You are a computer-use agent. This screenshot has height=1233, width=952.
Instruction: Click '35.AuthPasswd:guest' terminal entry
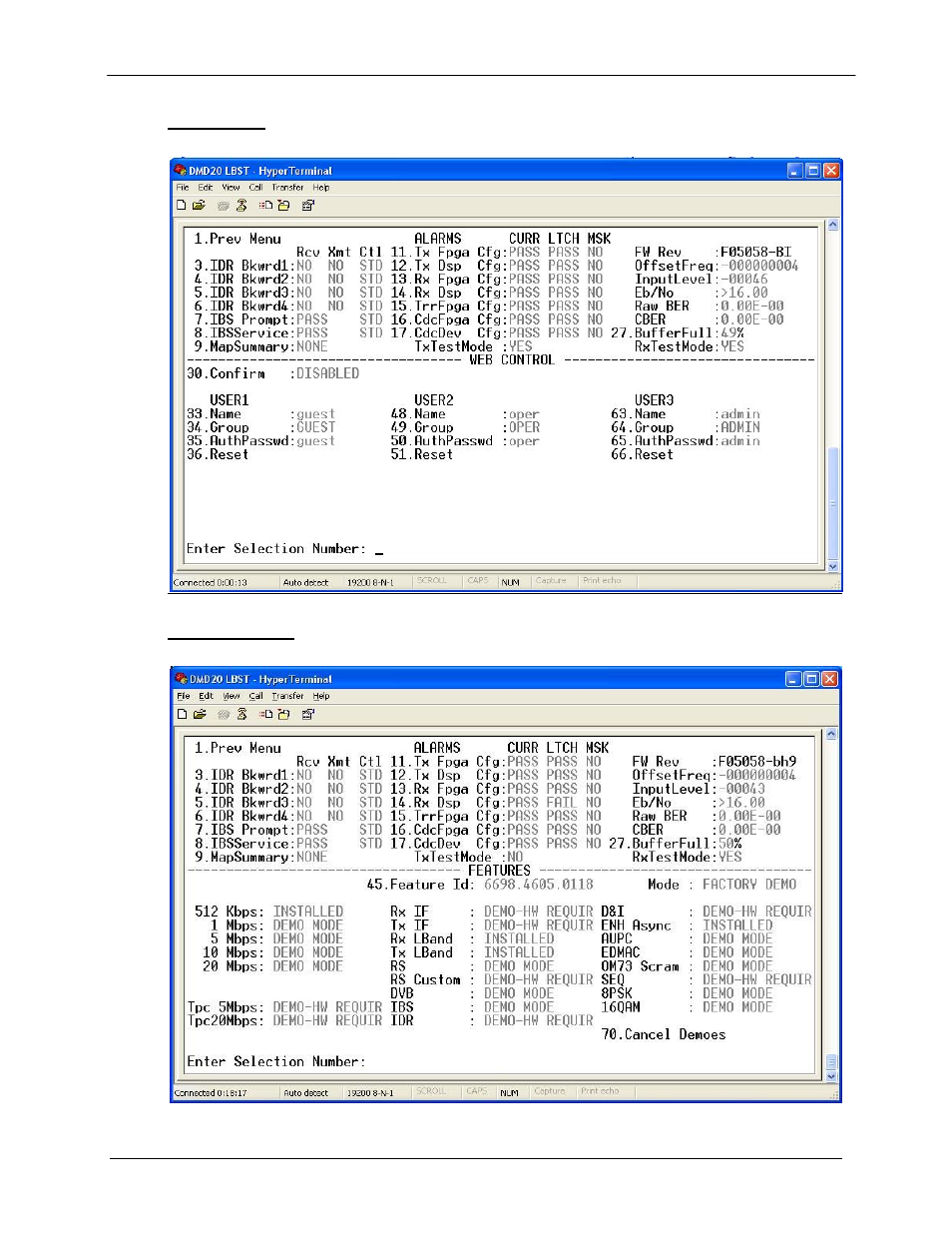(x=260, y=441)
